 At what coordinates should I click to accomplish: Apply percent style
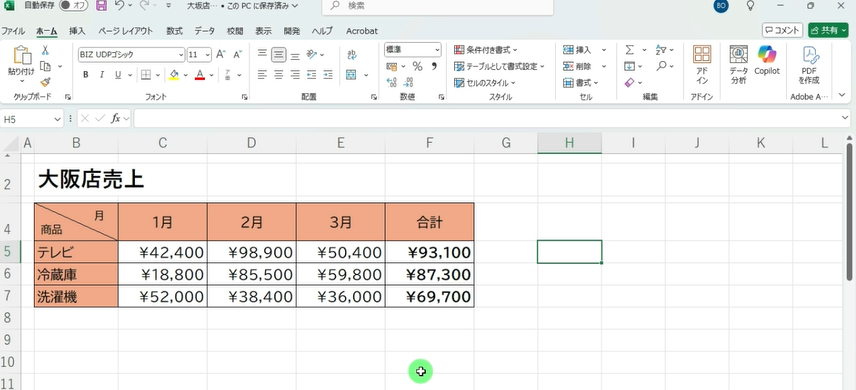pos(418,67)
